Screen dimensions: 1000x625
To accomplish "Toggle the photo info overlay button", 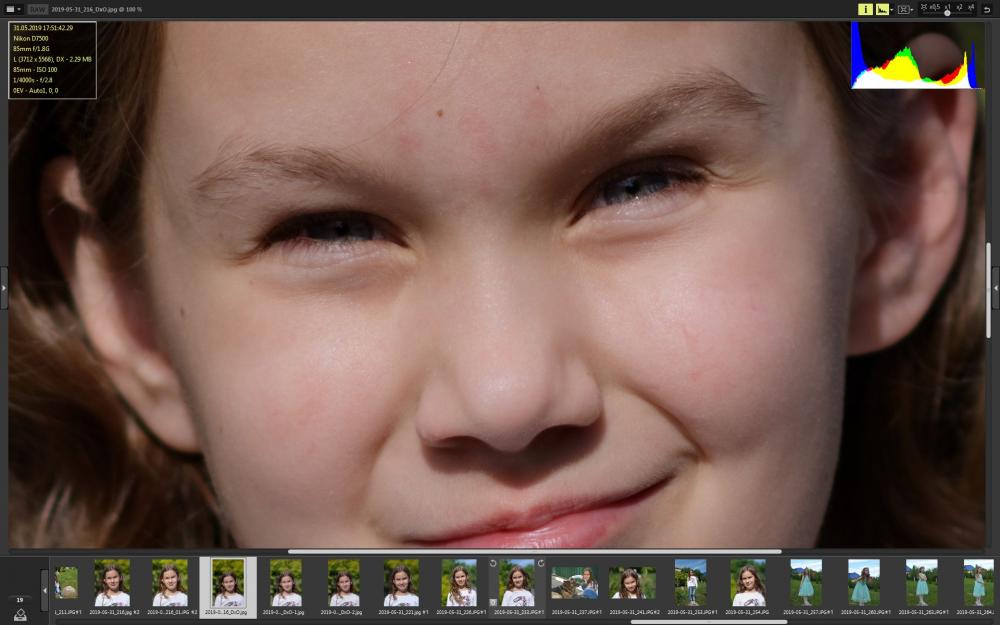I will tap(865, 9).
